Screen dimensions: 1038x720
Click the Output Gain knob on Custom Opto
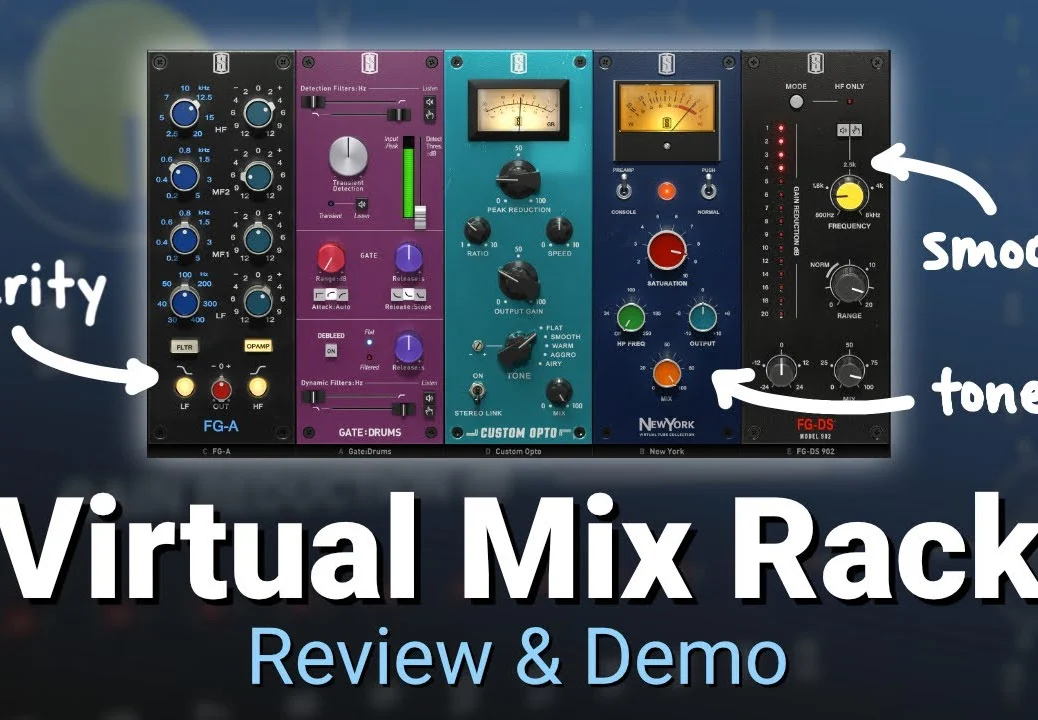[518, 279]
